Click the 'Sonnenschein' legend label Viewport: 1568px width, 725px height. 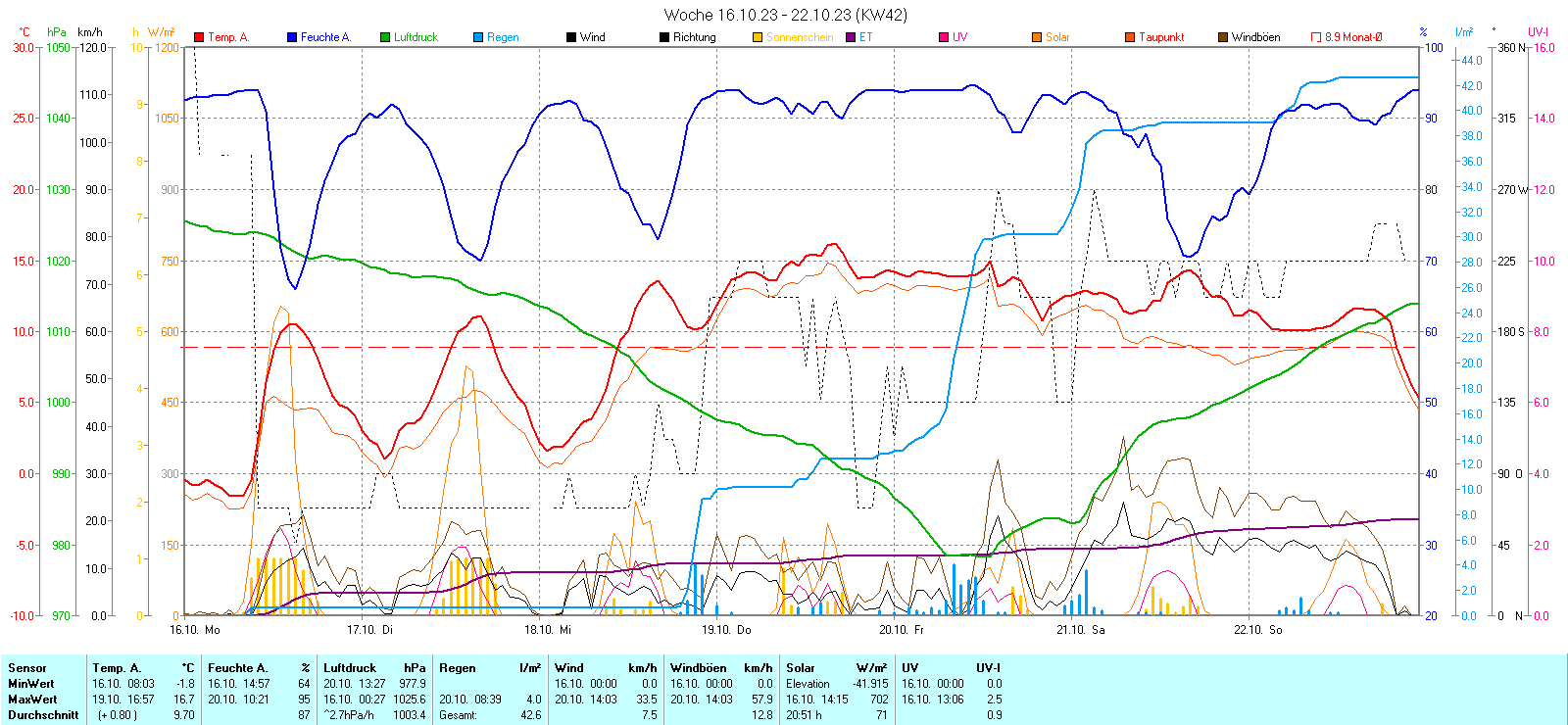800,37
